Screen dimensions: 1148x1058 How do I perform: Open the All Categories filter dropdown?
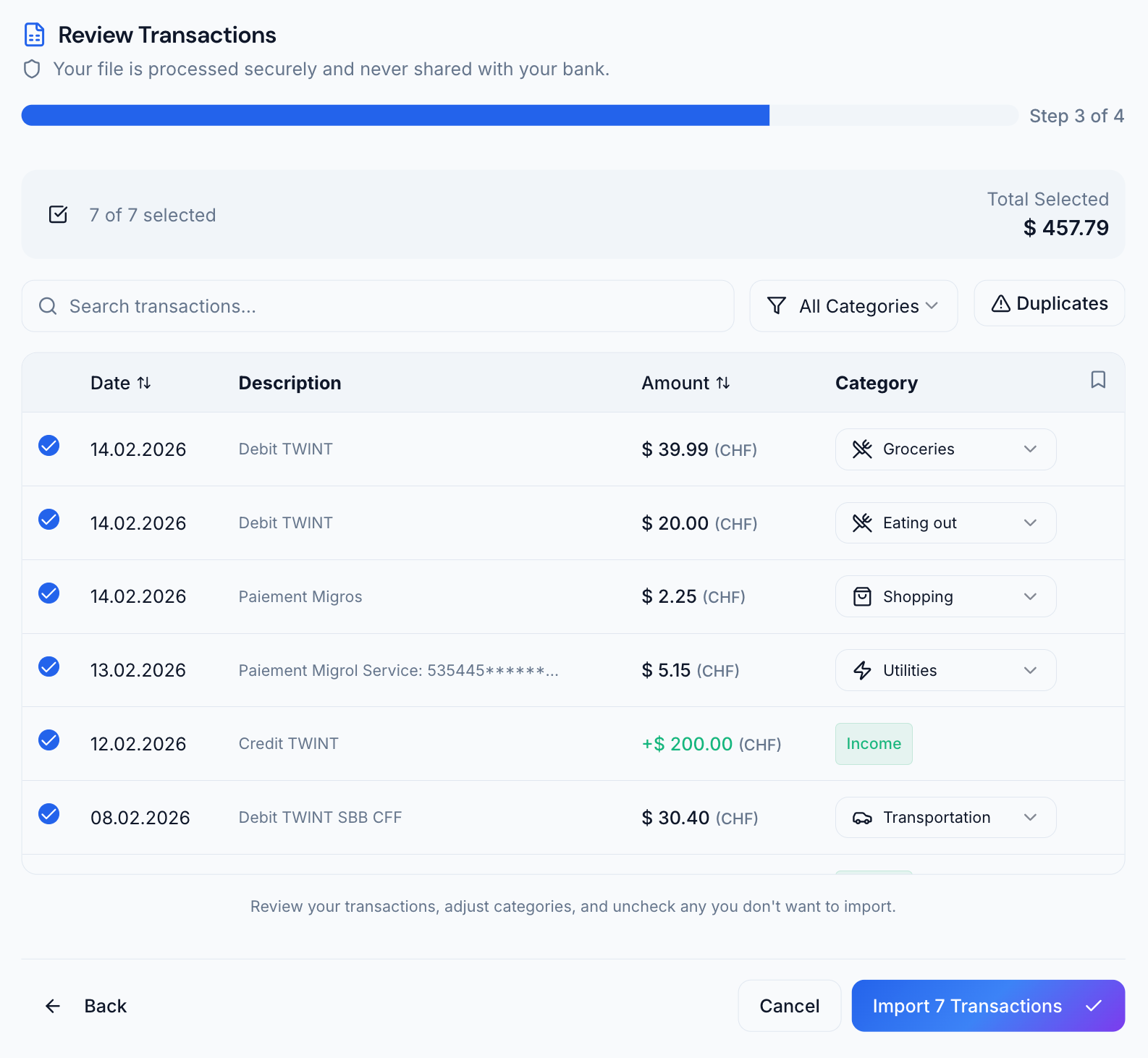click(x=853, y=306)
